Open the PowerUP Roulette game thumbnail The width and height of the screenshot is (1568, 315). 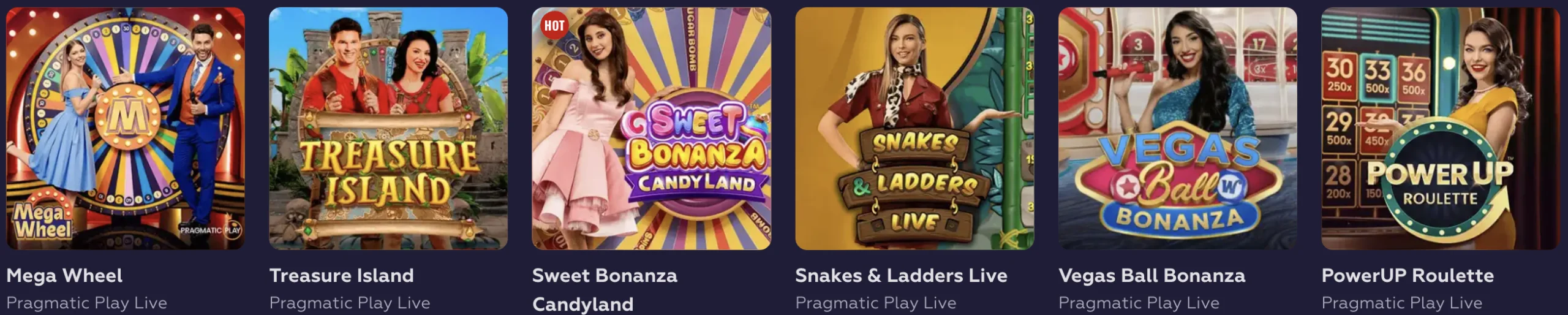click(1441, 129)
